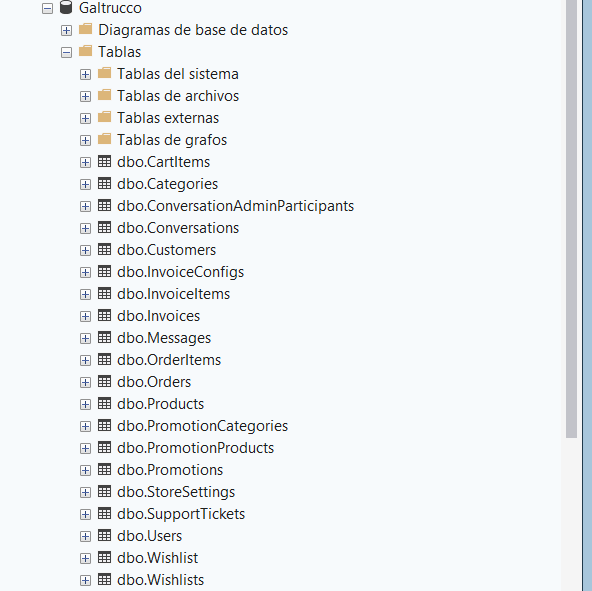Click the Galtrucco database cylinder icon
Image resolution: width=592 pixels, height=591 pixels.
click(x=66, y=8)
